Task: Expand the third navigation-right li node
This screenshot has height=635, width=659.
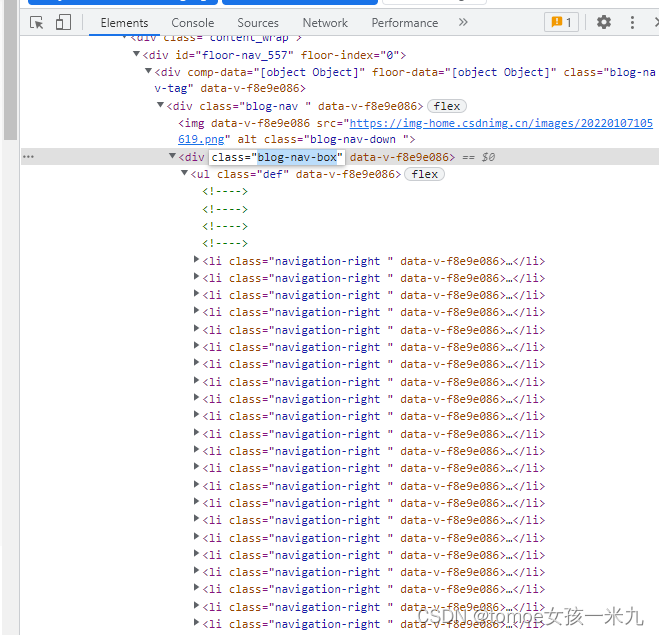Action: [196, 293]
